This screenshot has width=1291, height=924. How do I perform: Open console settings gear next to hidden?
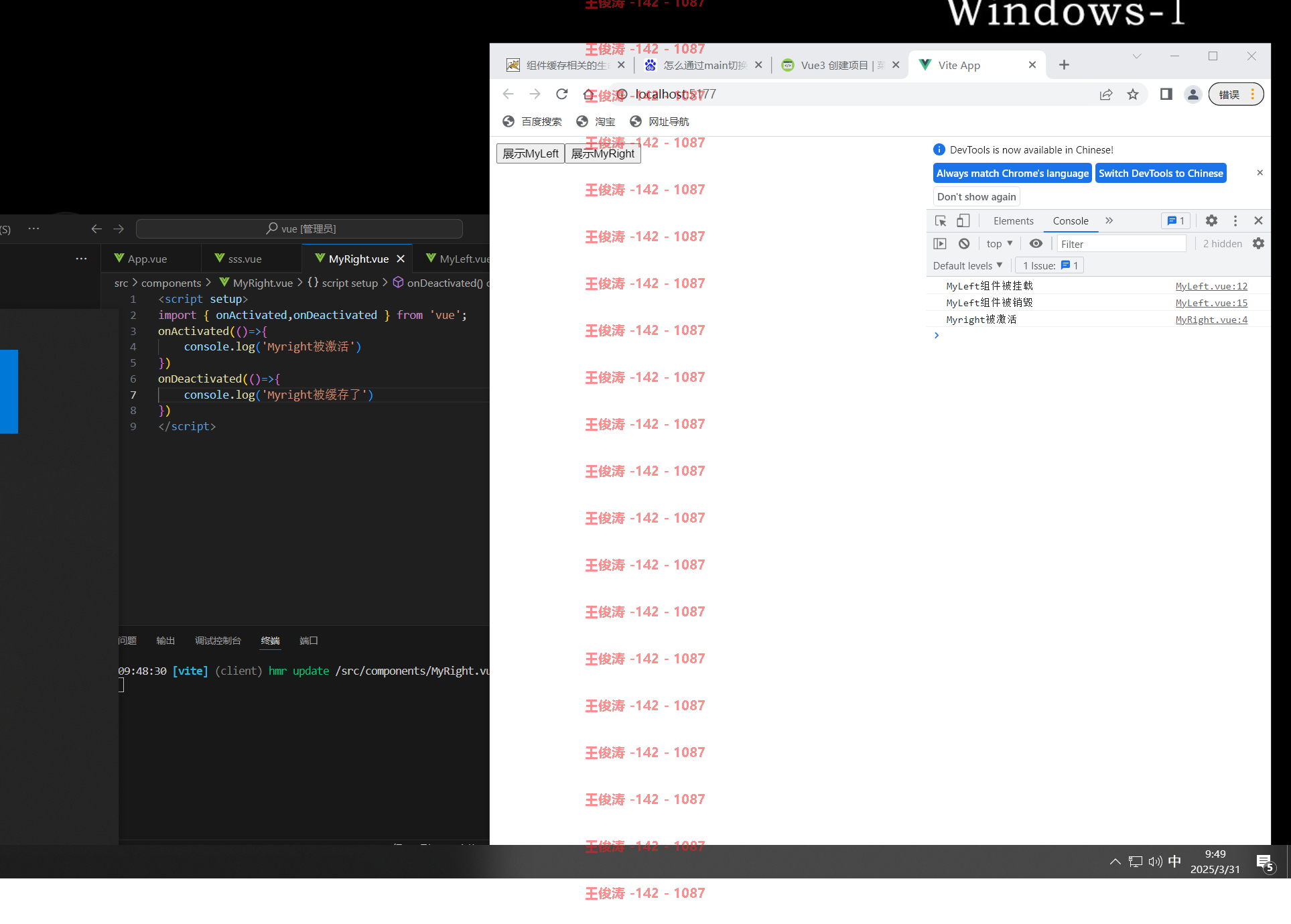click(1258, 244)
